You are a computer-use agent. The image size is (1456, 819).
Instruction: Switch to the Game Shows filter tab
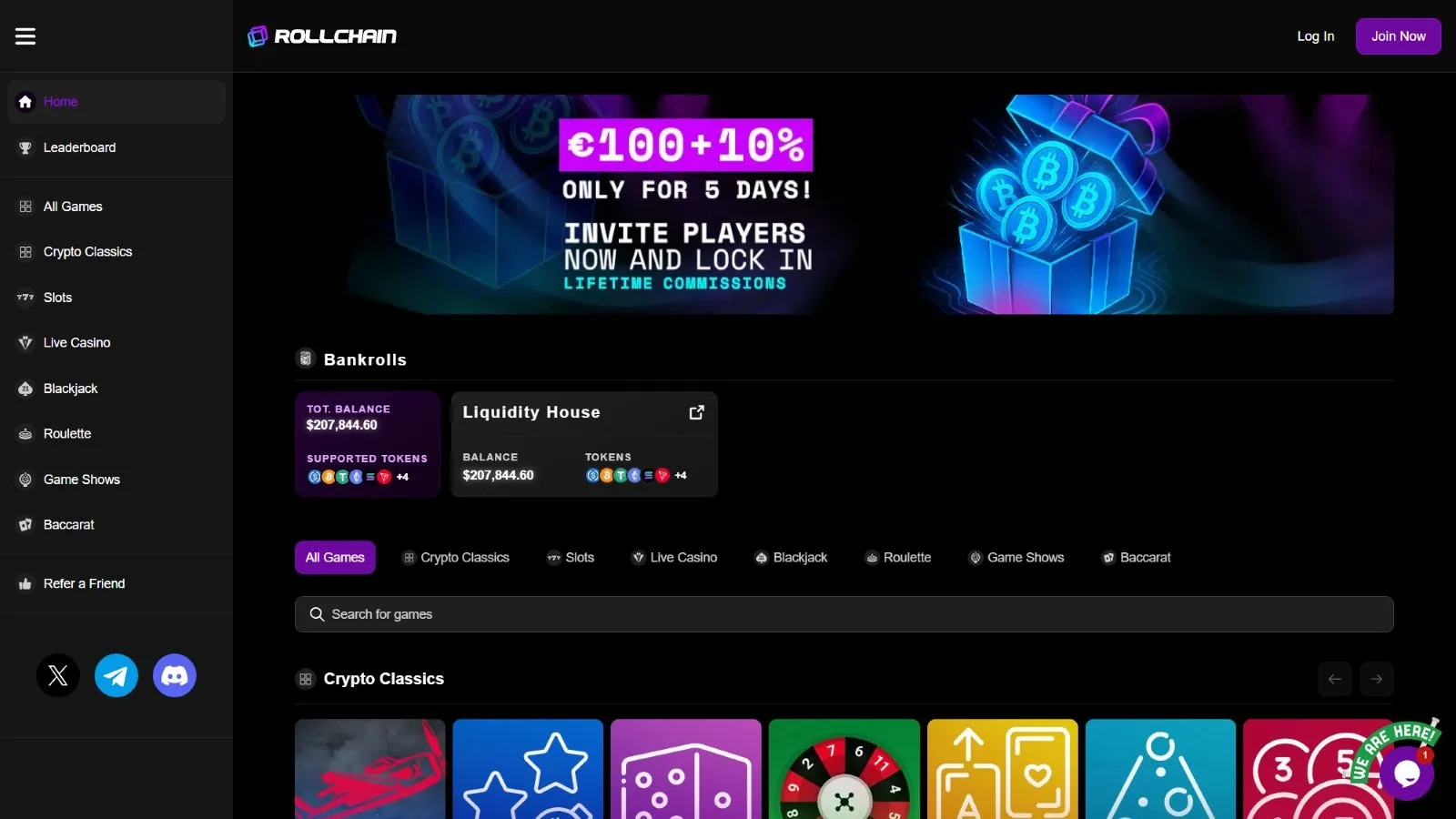coord(1016,558)
